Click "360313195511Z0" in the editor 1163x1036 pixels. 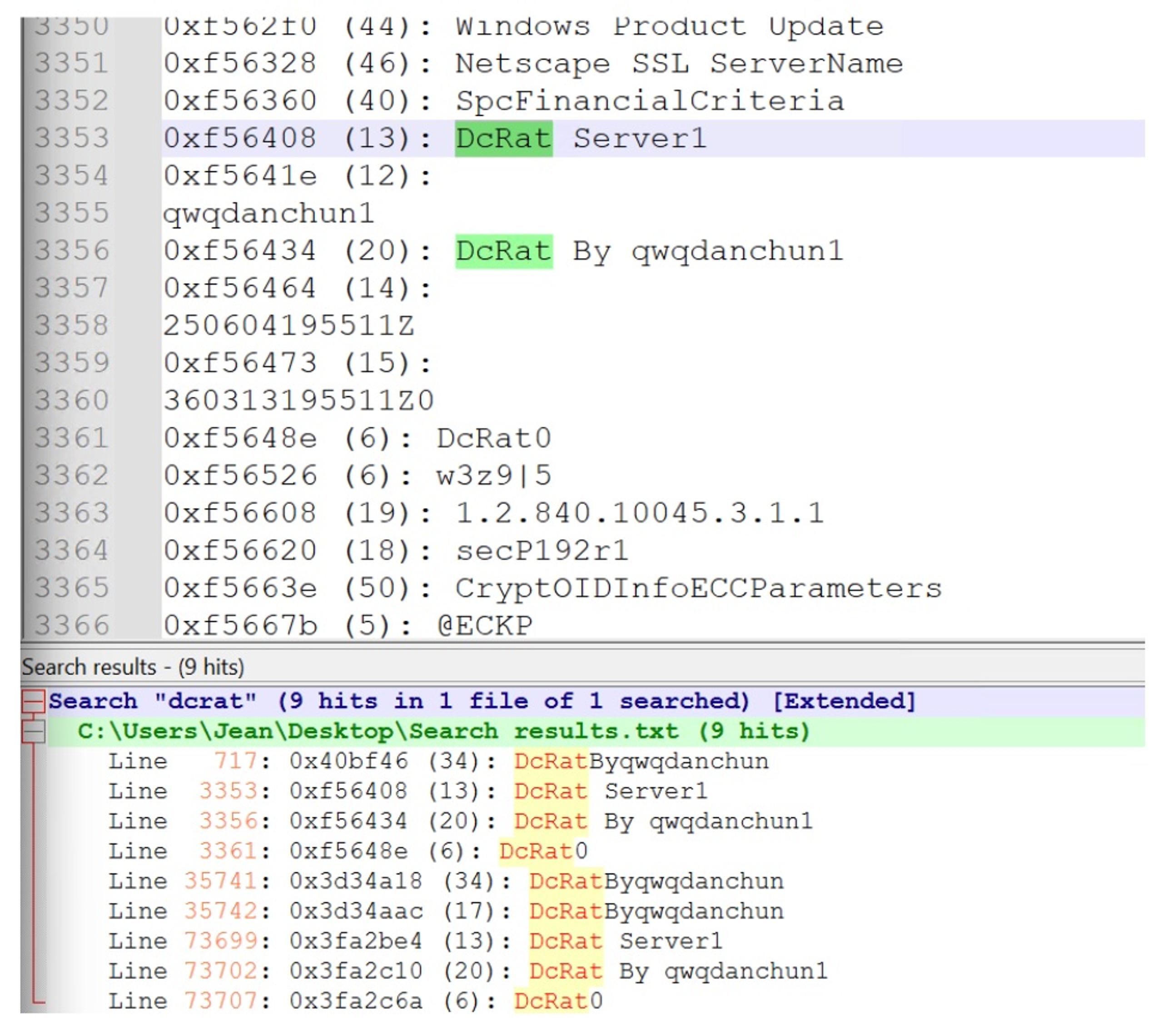coord(299,401)
